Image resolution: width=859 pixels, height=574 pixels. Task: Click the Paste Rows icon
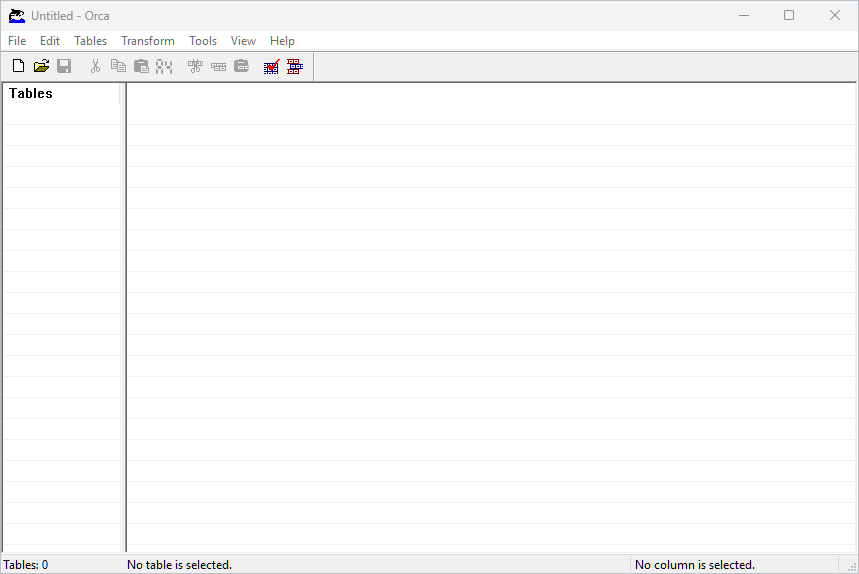click(x=242, y=66)
